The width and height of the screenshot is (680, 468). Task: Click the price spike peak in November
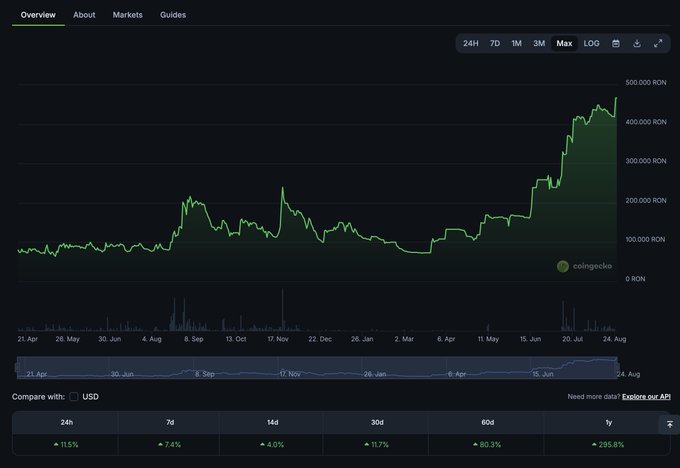pos(283,188)
